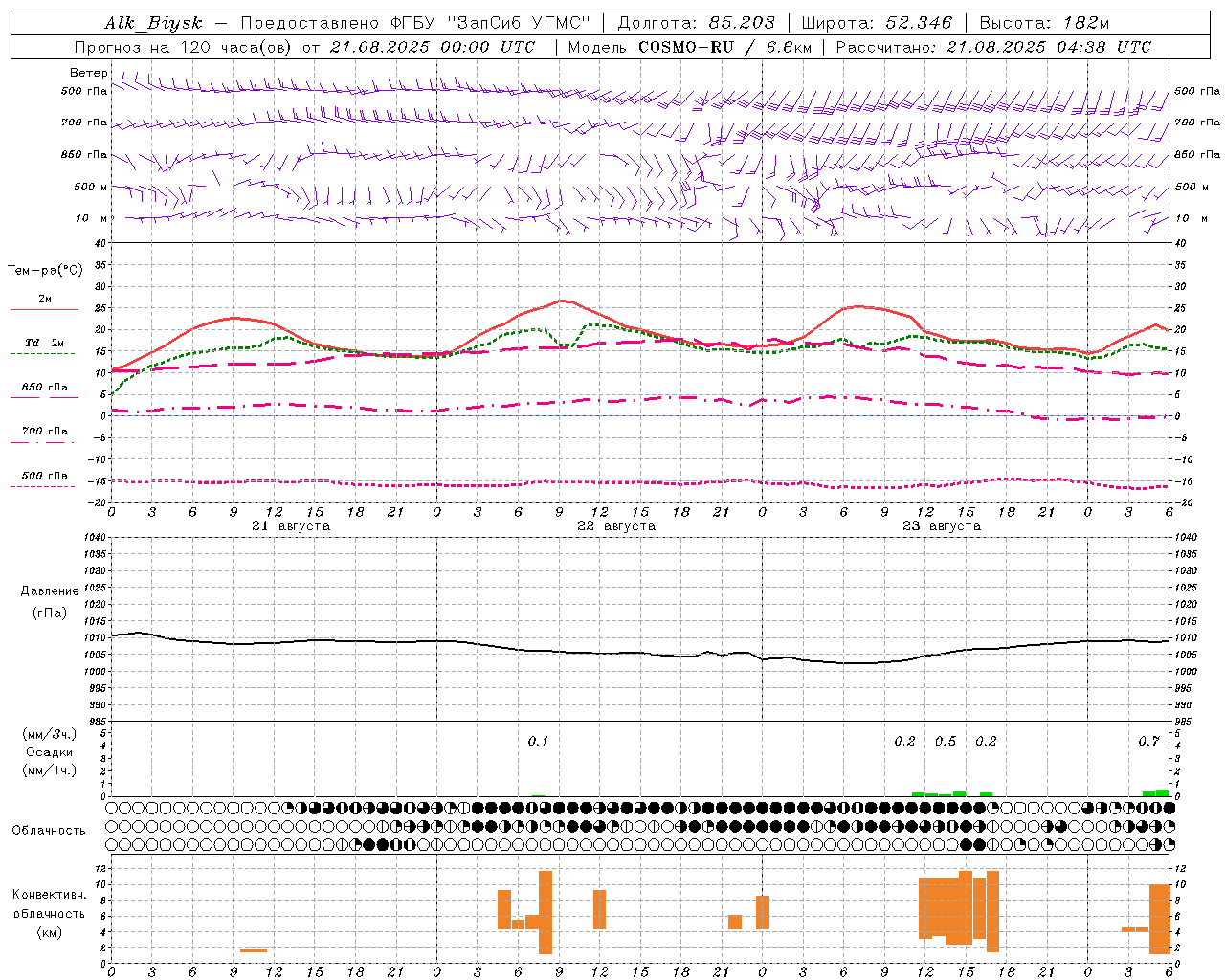The width and height of the screenshot is (1225, 980).
Task: Click the Ветер panel label
Action: point(88,73)
